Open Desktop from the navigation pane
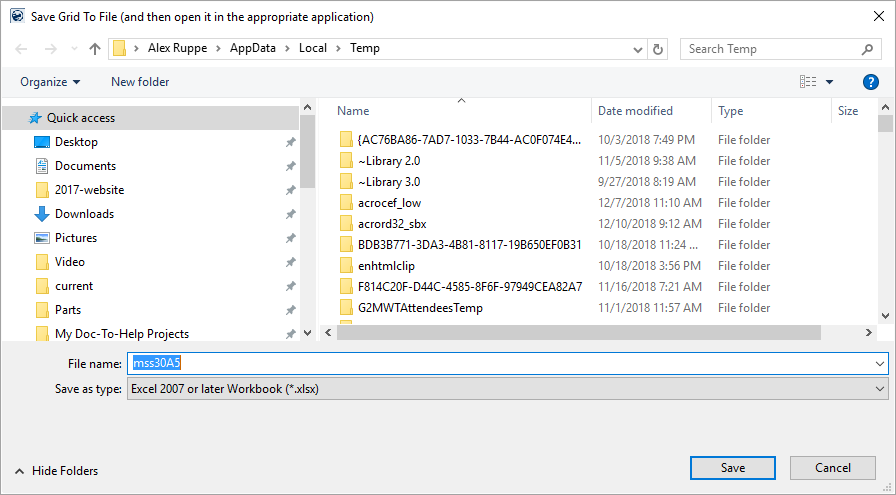896x495 pixels. tap(76, 142)
